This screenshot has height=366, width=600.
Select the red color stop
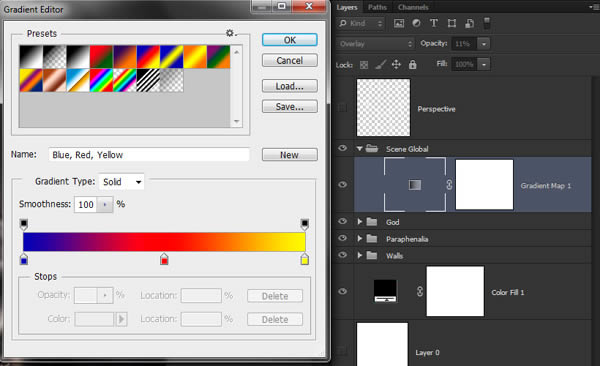pyautogui.click(x=164, y=259)
